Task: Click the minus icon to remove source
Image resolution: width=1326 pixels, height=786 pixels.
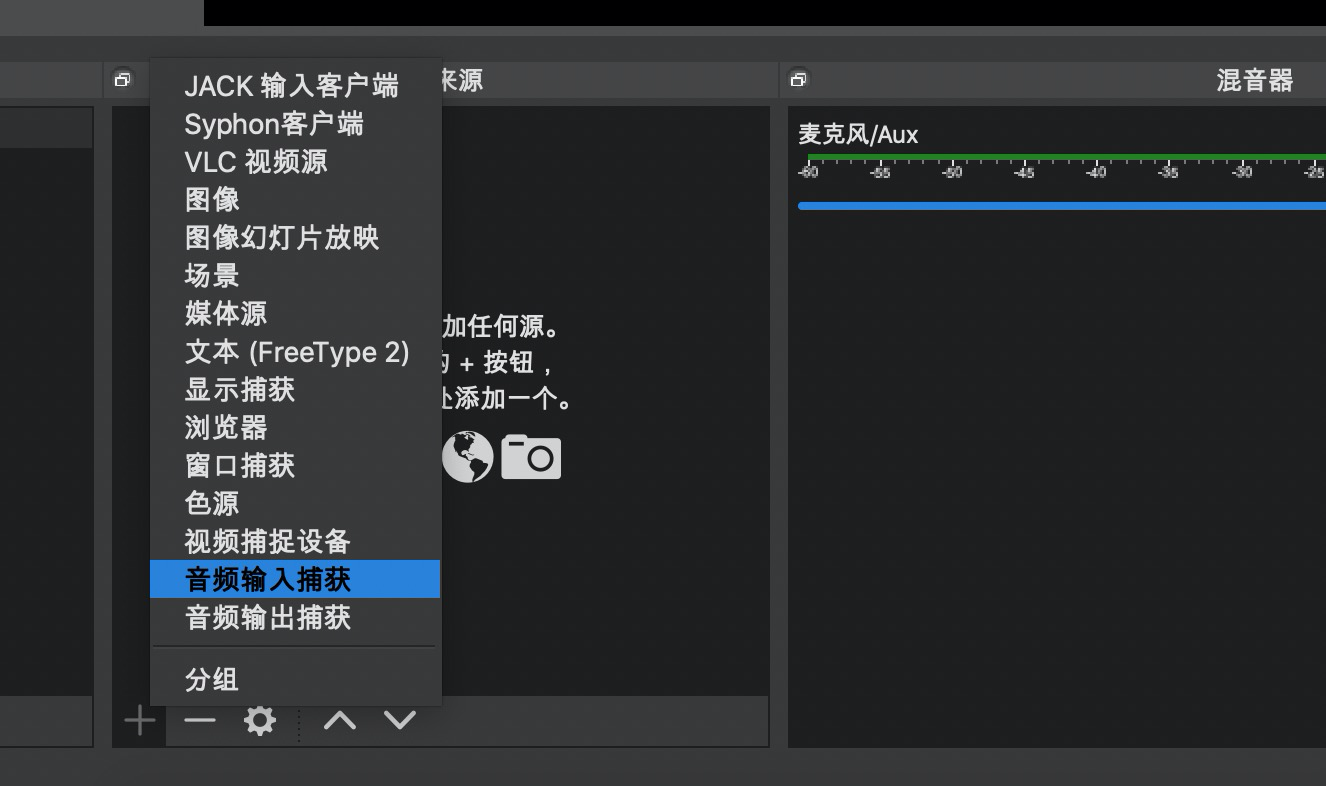Action: pyautogui.click(x=200, y=720)
